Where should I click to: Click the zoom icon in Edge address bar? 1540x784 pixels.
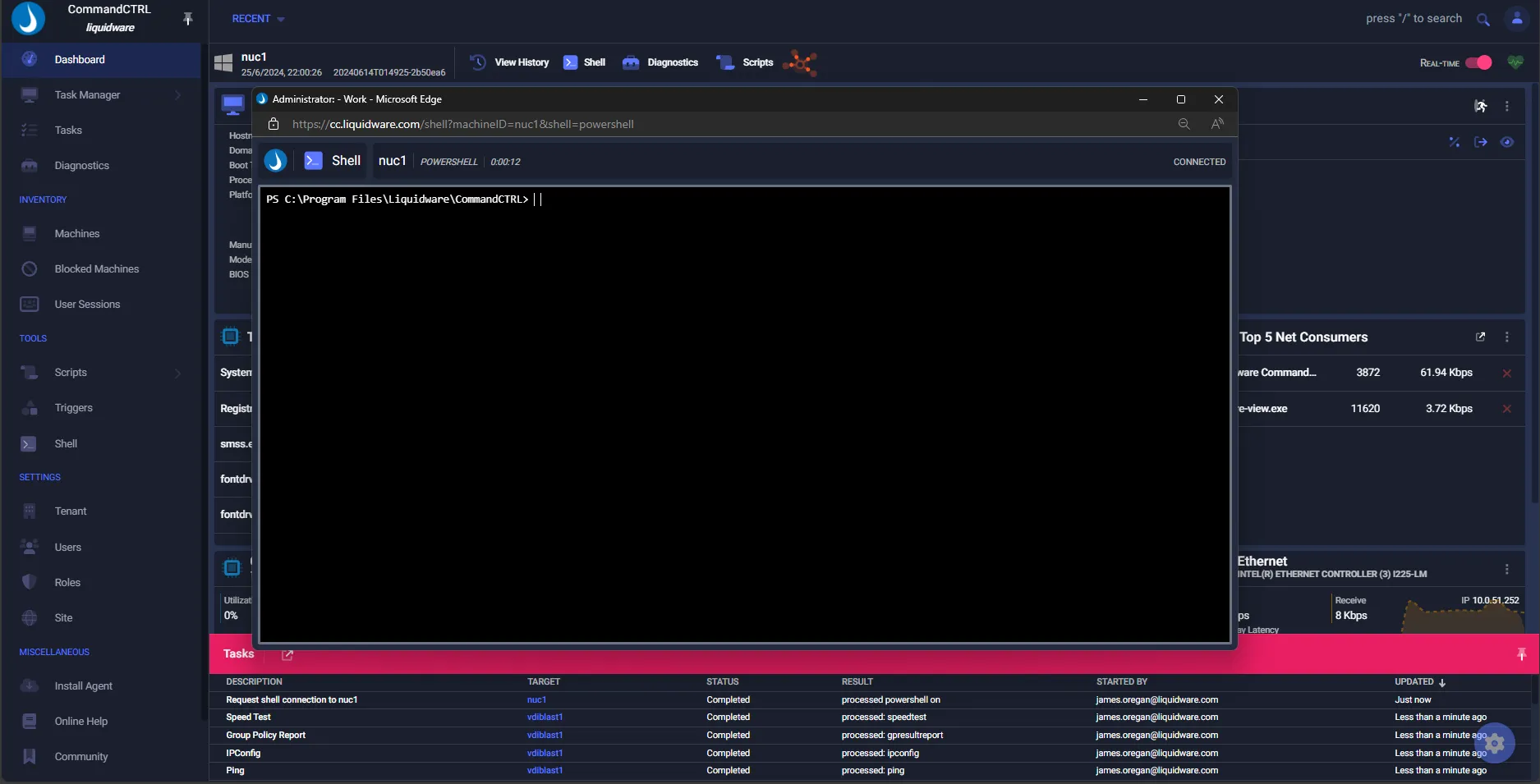[1184, 124]
